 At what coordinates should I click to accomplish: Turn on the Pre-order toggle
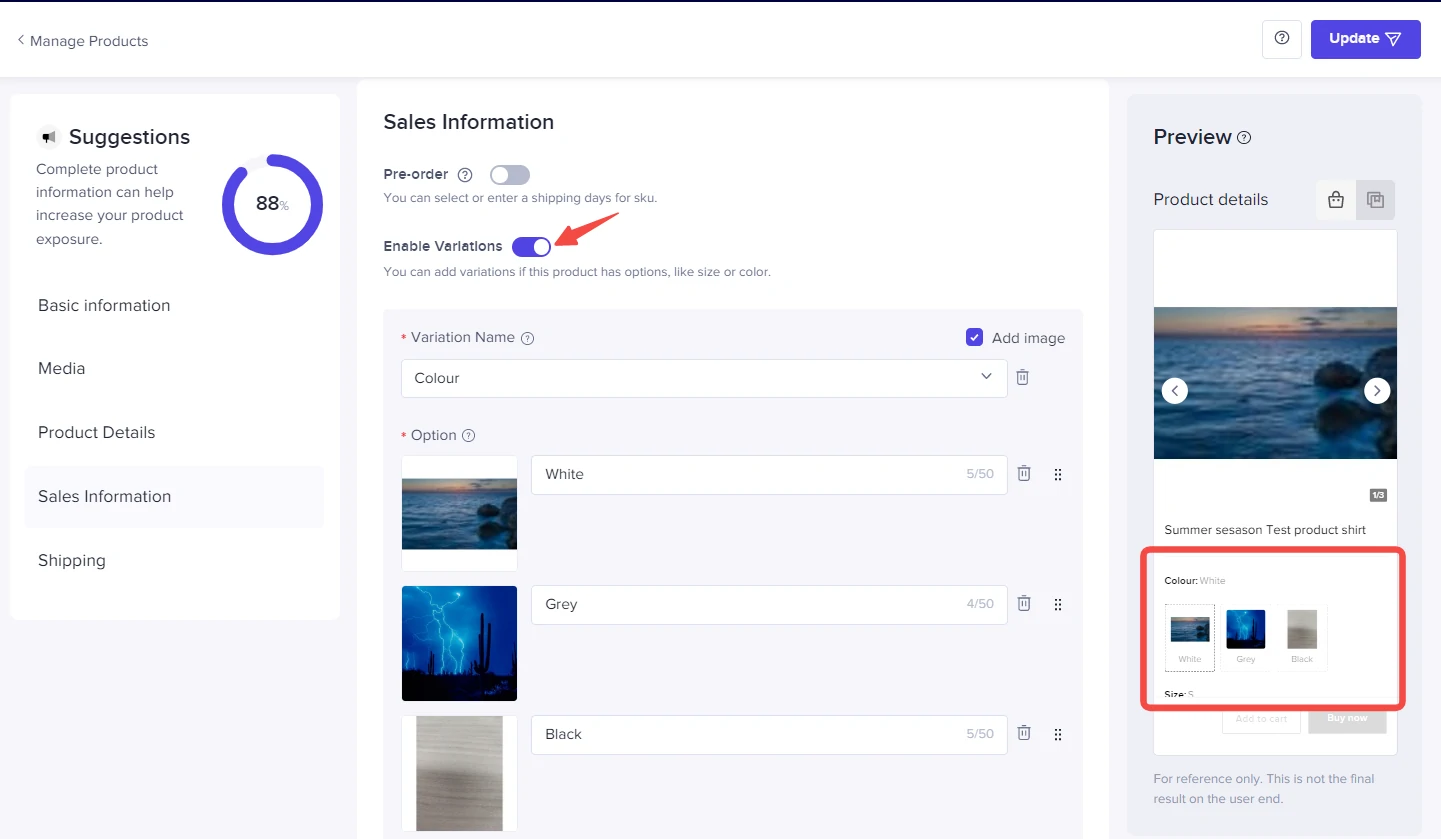[x=509, y=175]
